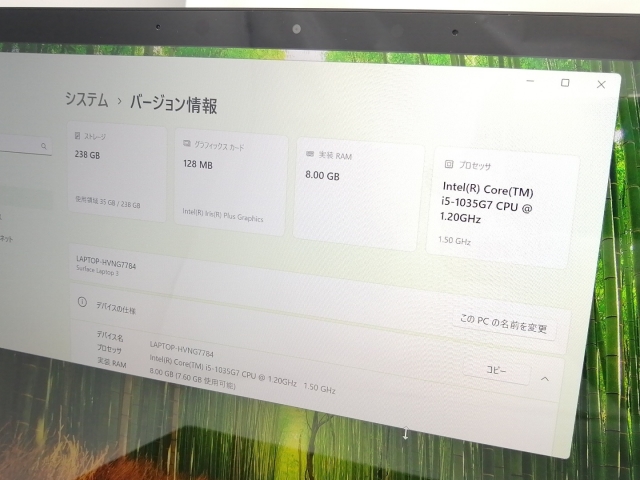
Task: Collapse the device specifications section chevron
Action: (544, 379)
